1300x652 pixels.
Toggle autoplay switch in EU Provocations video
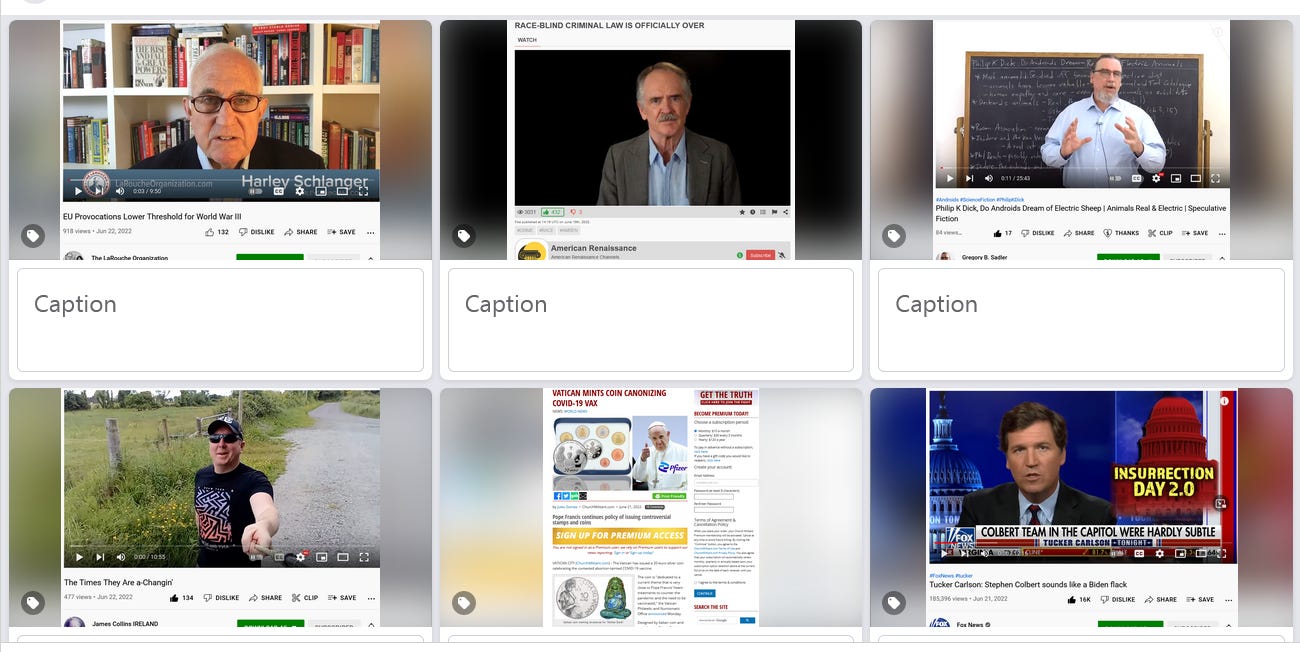255,191
